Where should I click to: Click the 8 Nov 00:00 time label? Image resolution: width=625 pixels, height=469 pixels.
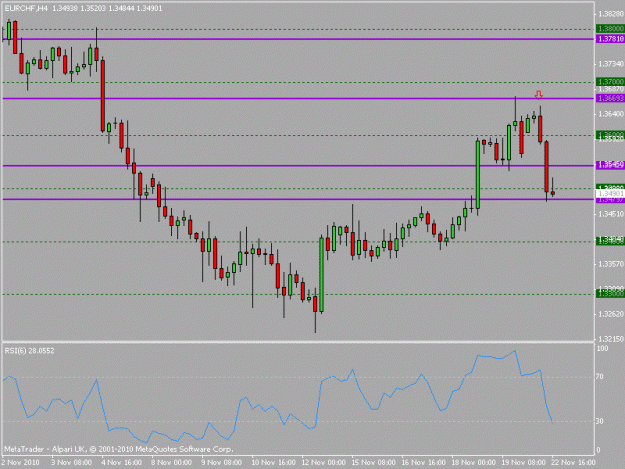pyautogui.click(x=172, y=462)
